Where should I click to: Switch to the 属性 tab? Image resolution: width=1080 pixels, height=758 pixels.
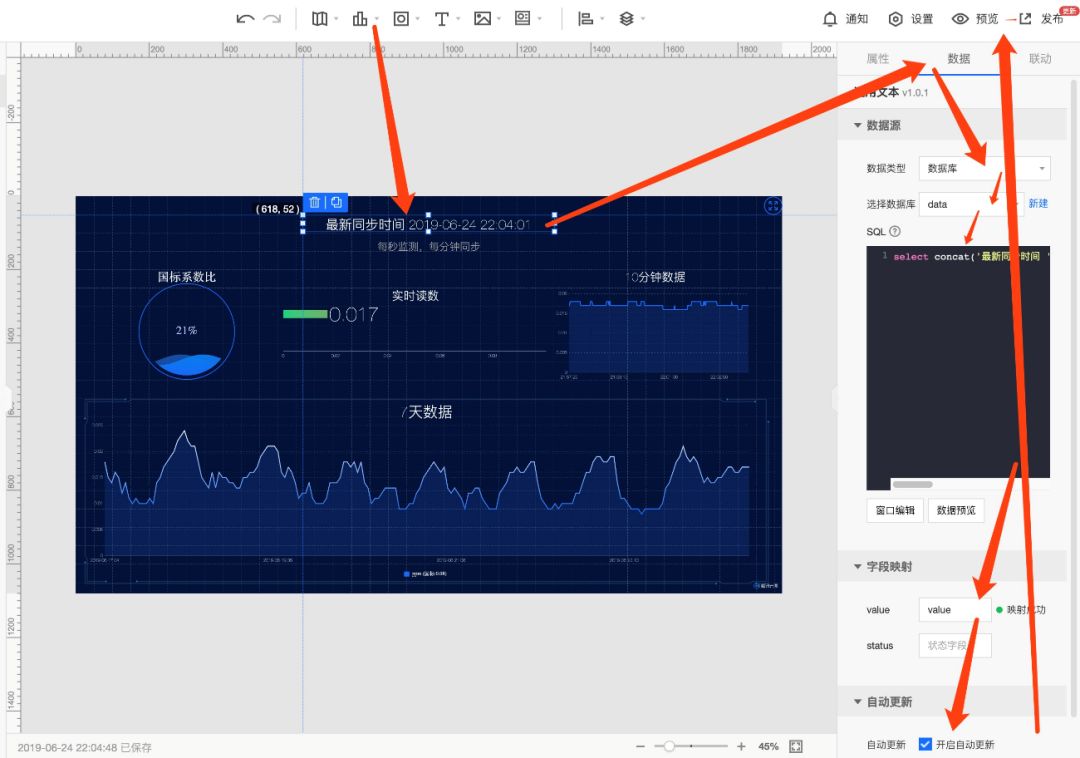878,59
